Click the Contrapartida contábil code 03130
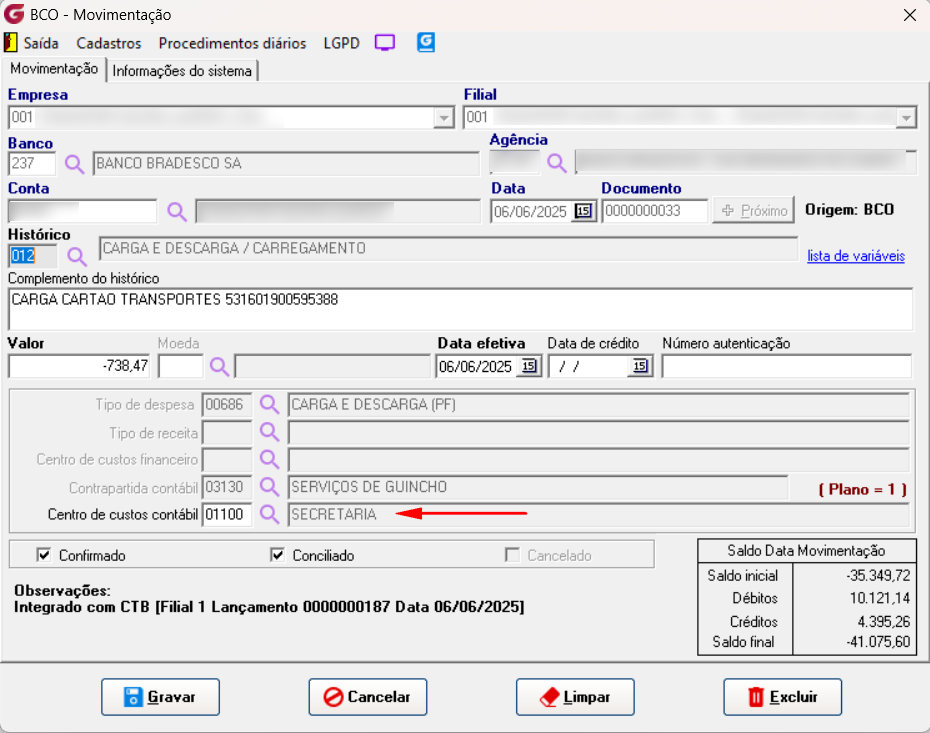The height and width of the screenshot is (733, 930). (227, 487)
